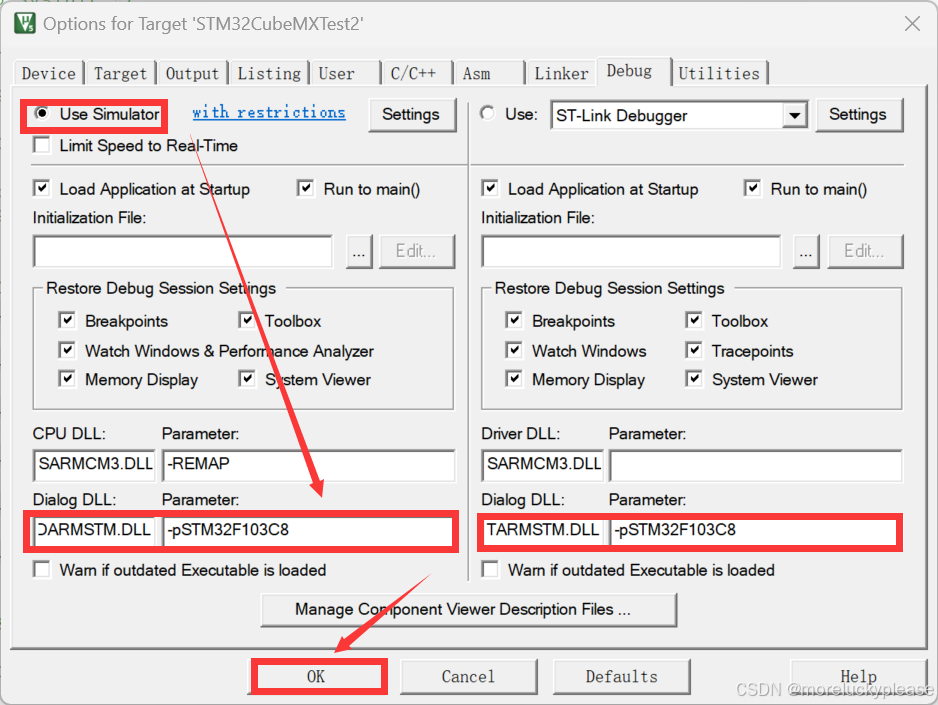
Task: Toggle debugger Breakpoints checkbox
Action: tap(514, 321)
